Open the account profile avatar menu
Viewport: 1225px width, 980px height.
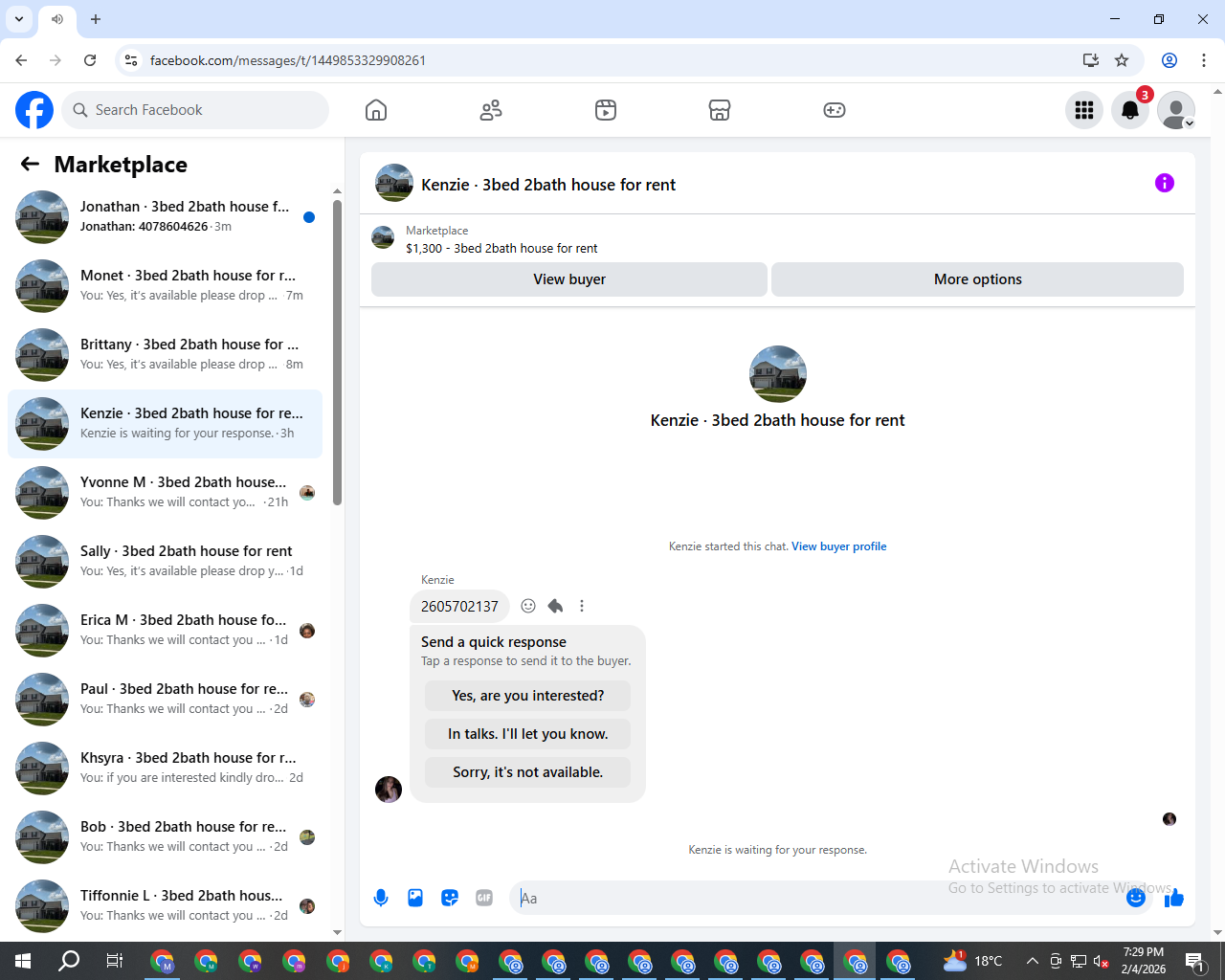pyautogui.click(x=1176, y=110)
